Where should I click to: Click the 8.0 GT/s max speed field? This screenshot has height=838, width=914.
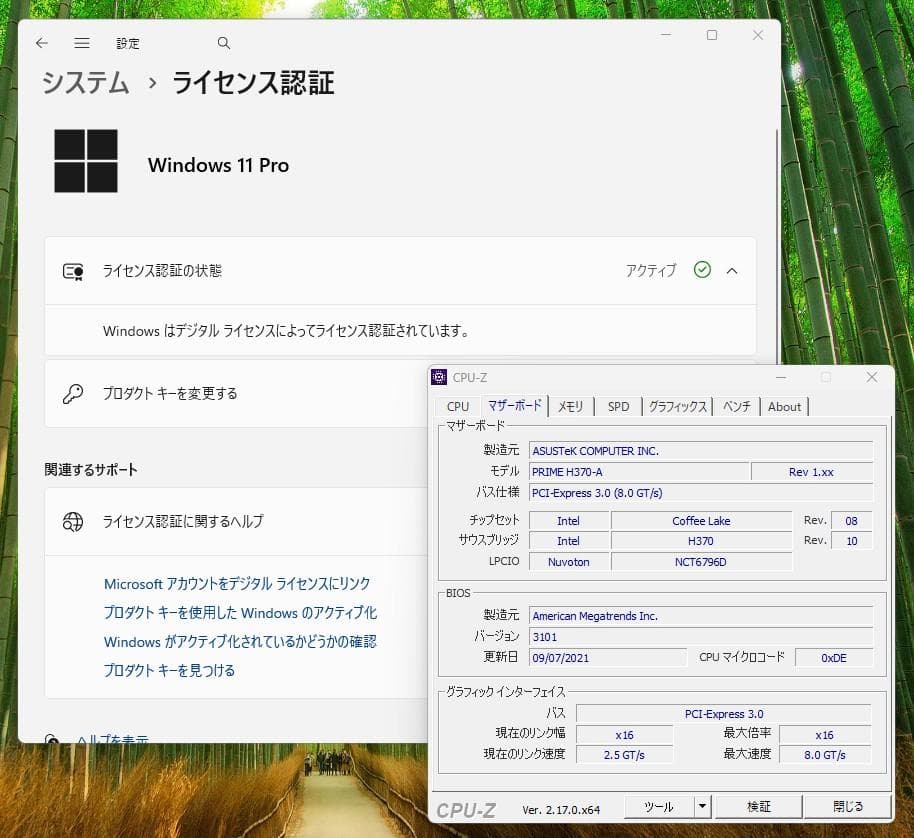point(825,755)
